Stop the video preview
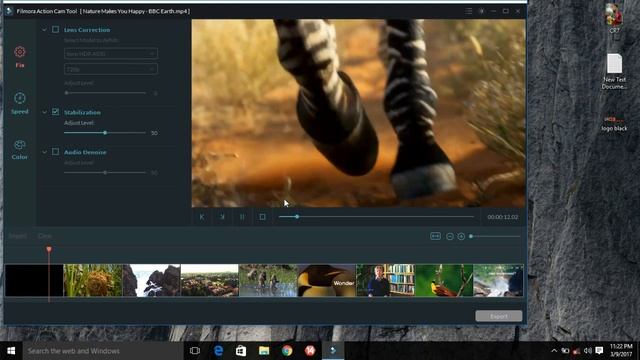Screen dimensions: 640x360 click(x=262, y=217)
